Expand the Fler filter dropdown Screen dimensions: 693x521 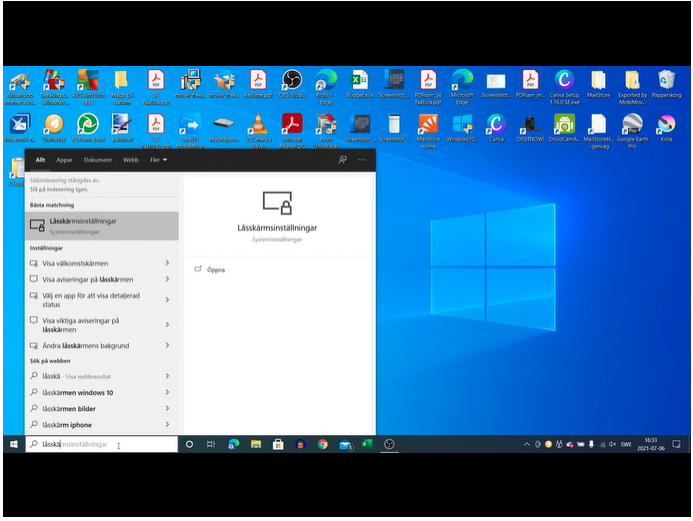(x=158, y=159)
